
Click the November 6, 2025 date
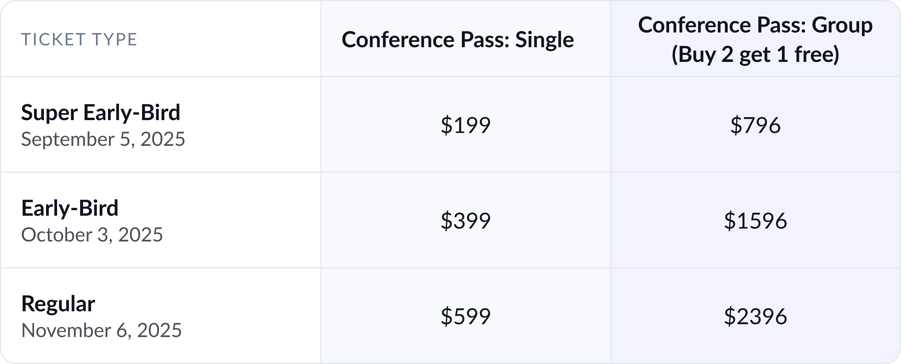[102, 330]
